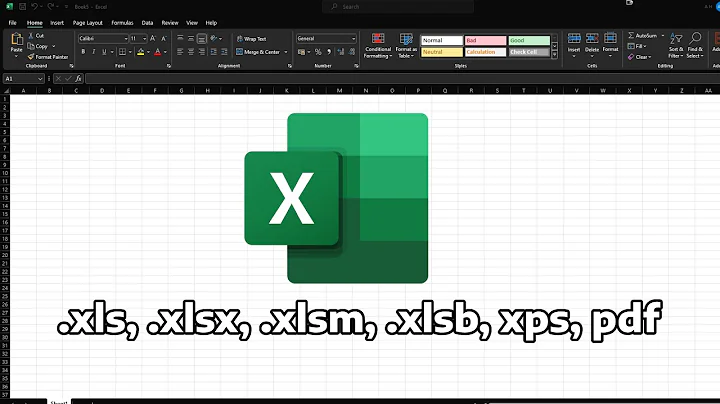Apply the red font color

pyautogui.click(x=158, y=52)
